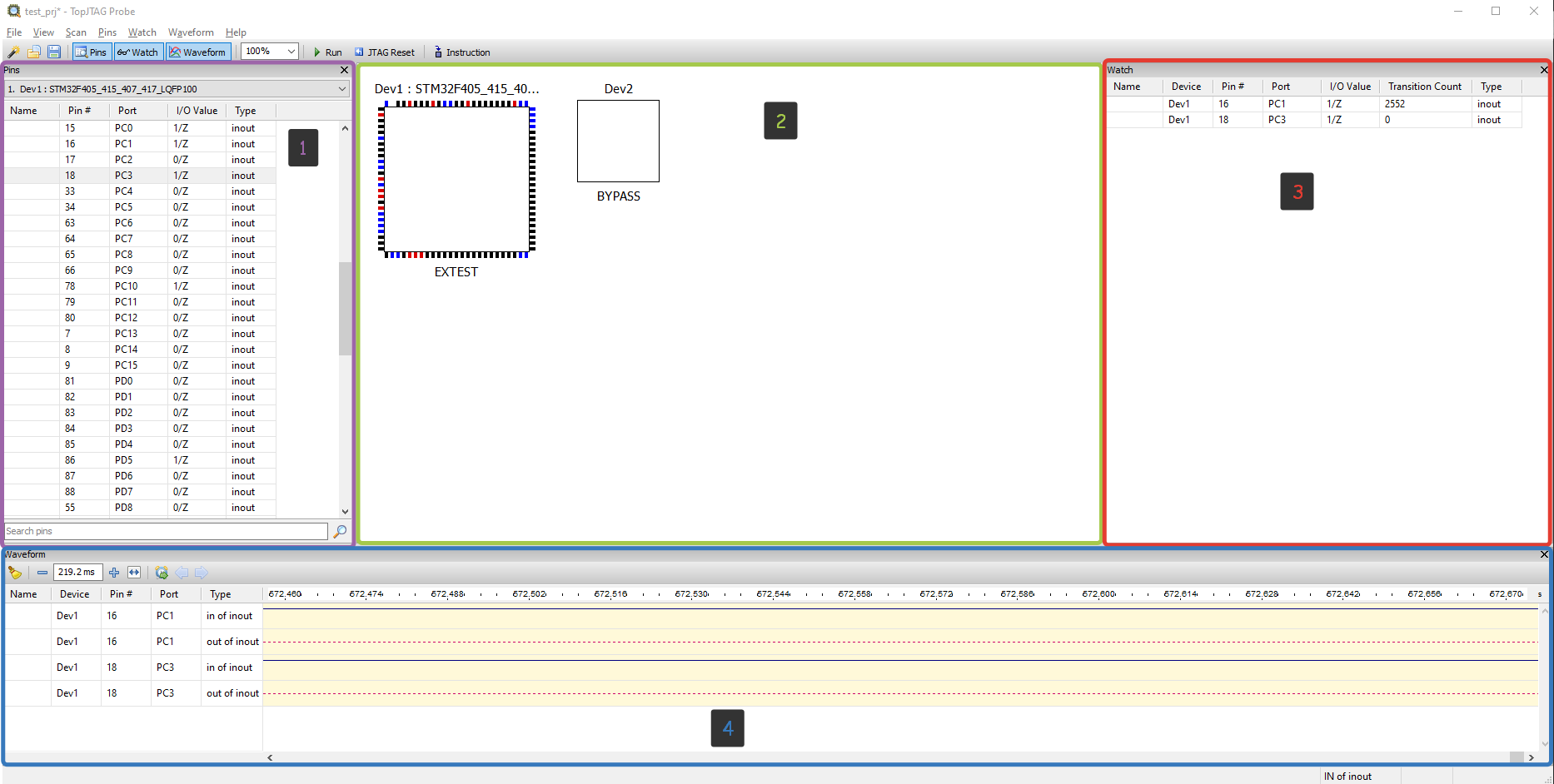Screen dimensions: 1554x784
Task: Click the clock trigger icon in Waveform panel
Action: [162, 573]
